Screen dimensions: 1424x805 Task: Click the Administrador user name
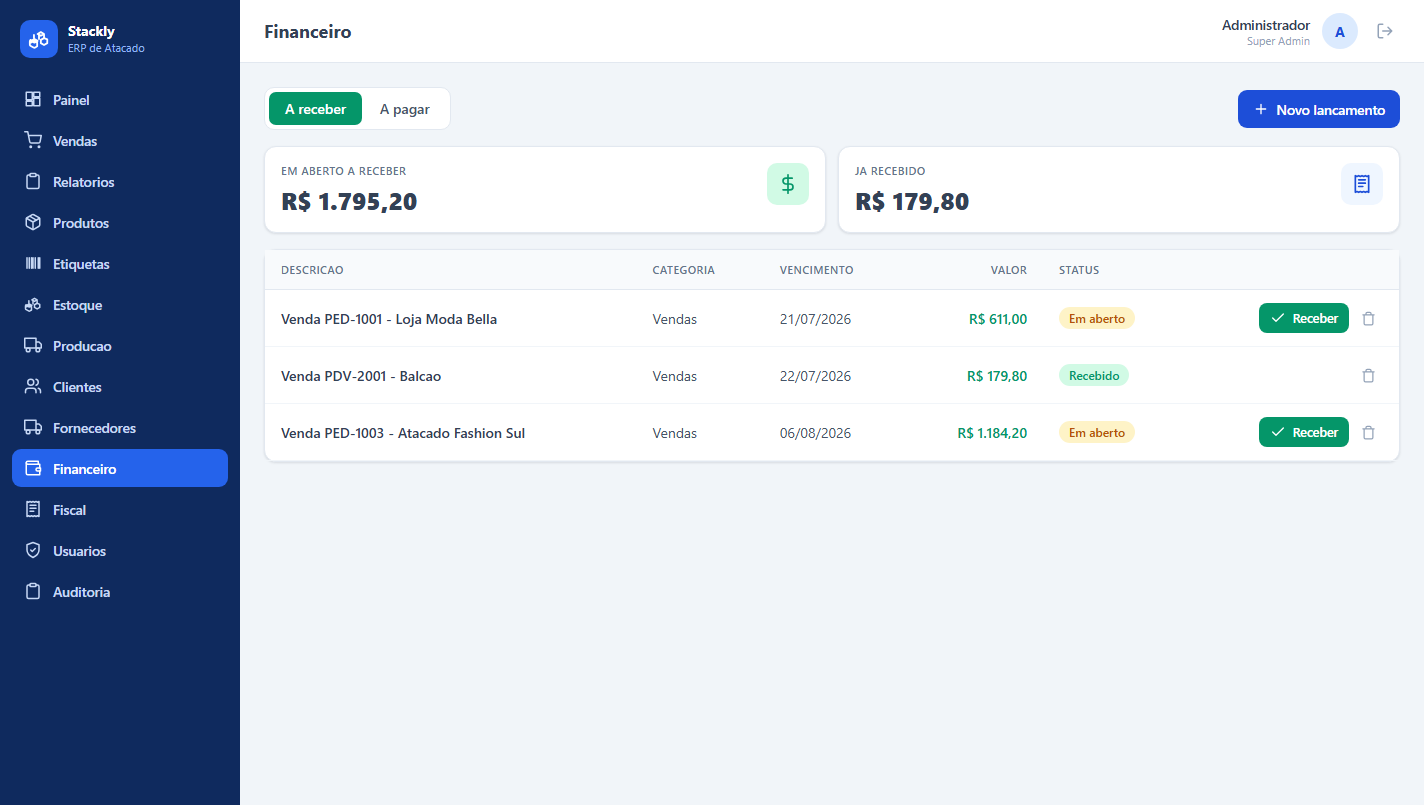pos(1266,25)
